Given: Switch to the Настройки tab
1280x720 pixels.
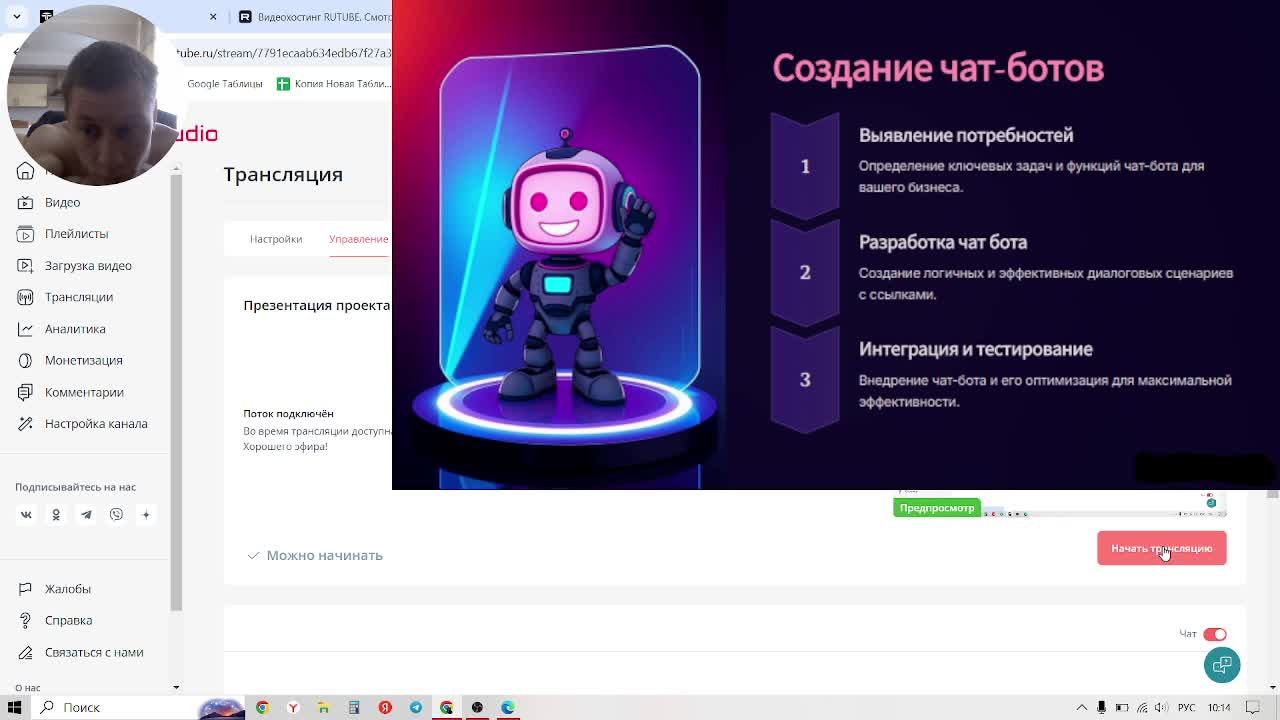Looking at the screenshot, I should point(276,239).
